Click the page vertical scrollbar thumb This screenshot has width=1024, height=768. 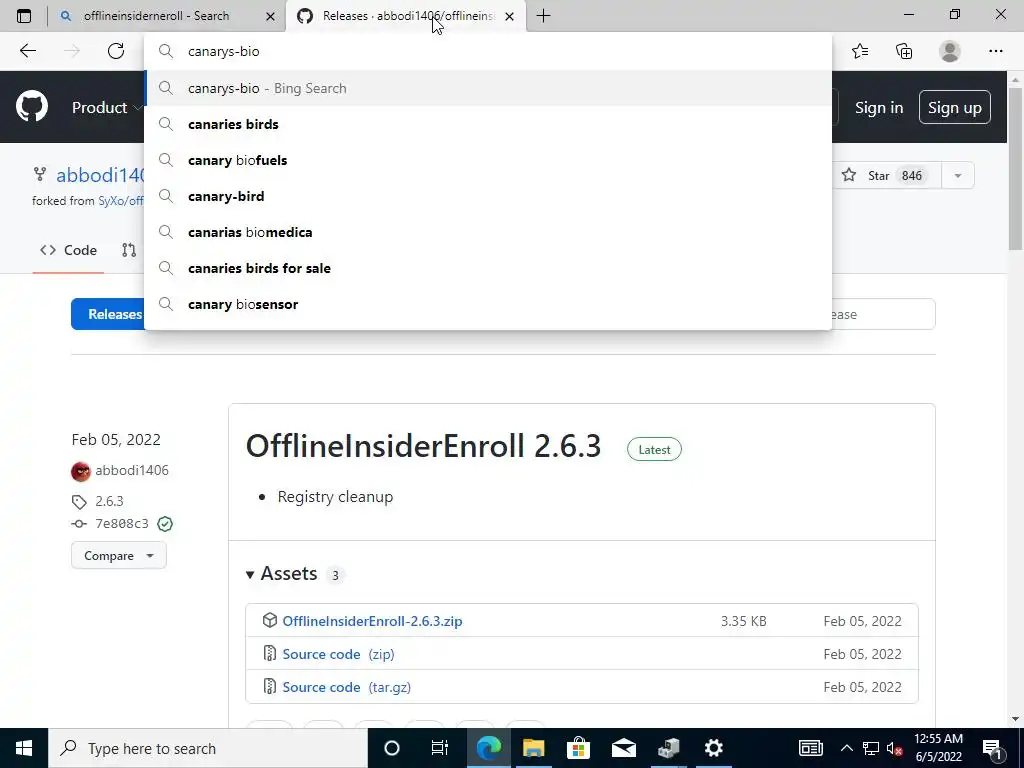tap(1015, 167)
